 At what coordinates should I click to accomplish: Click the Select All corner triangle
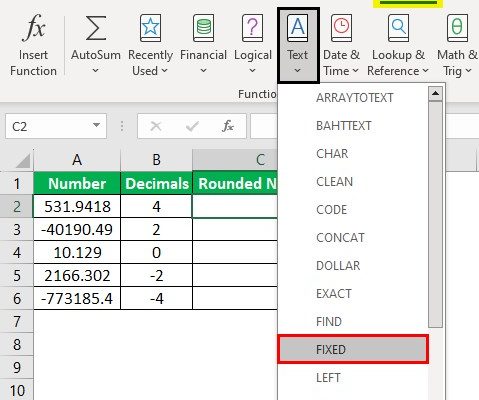23,162
